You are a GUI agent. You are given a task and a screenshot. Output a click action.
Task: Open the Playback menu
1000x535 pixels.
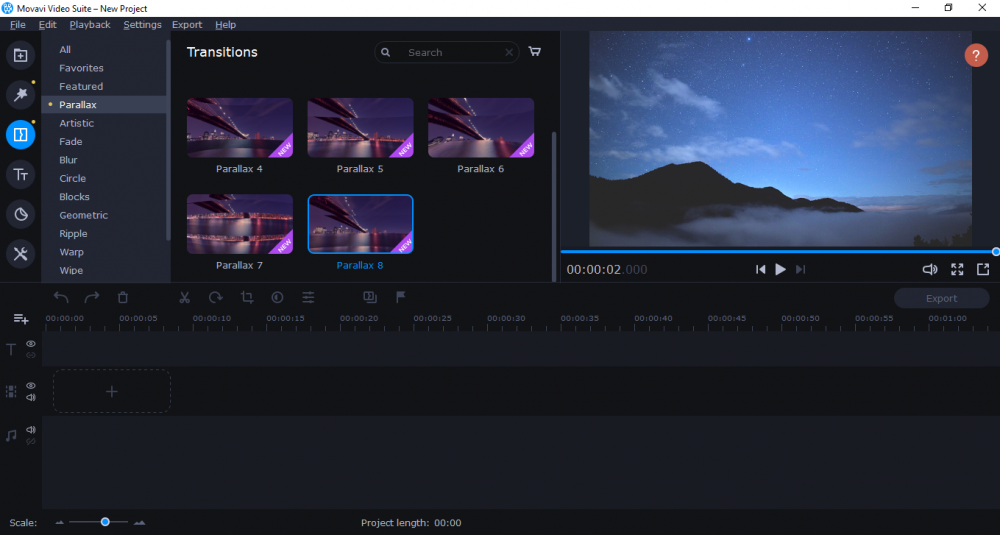90,24
